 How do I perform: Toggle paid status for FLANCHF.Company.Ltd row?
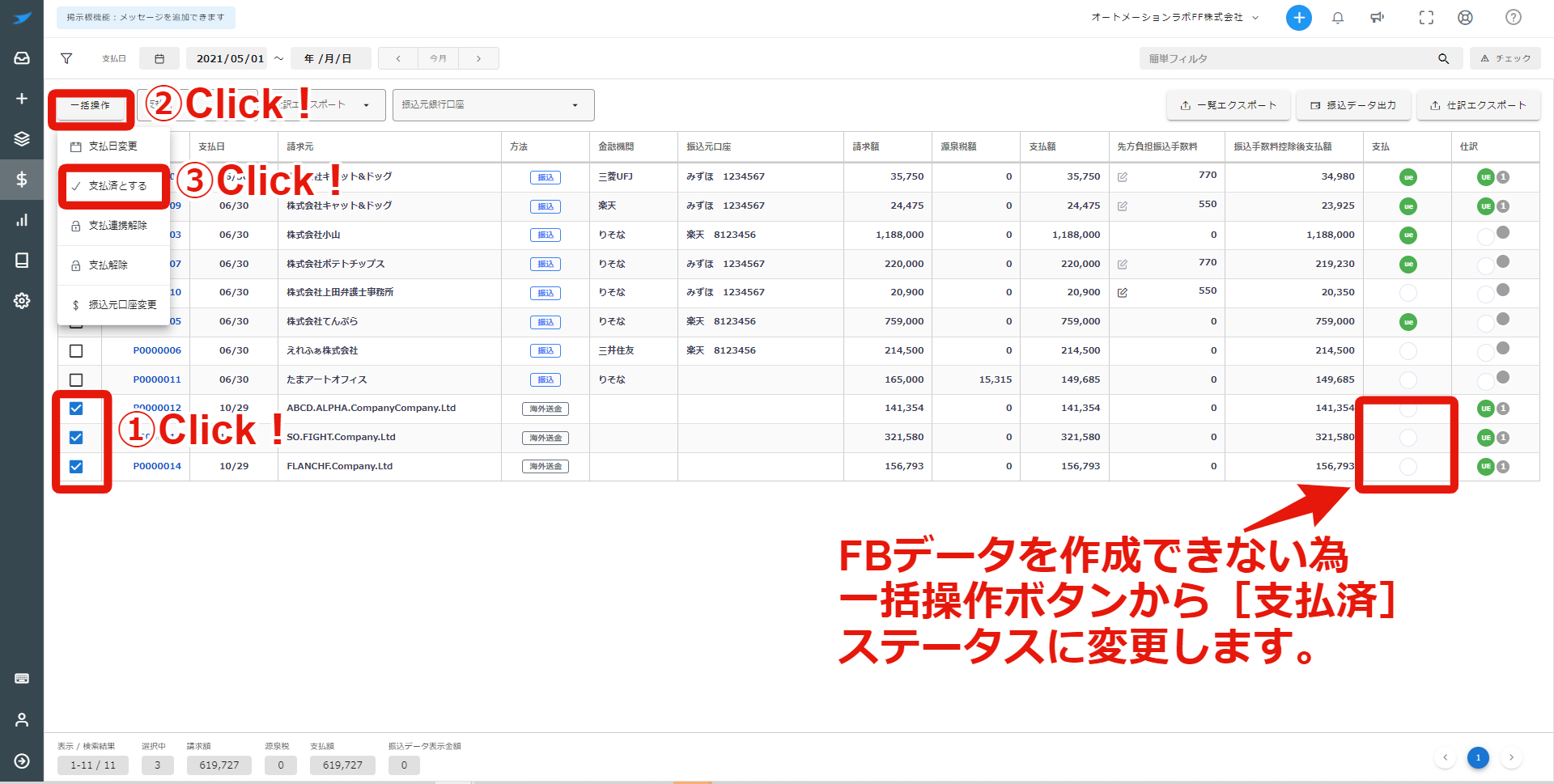[x=1408, y=467]
